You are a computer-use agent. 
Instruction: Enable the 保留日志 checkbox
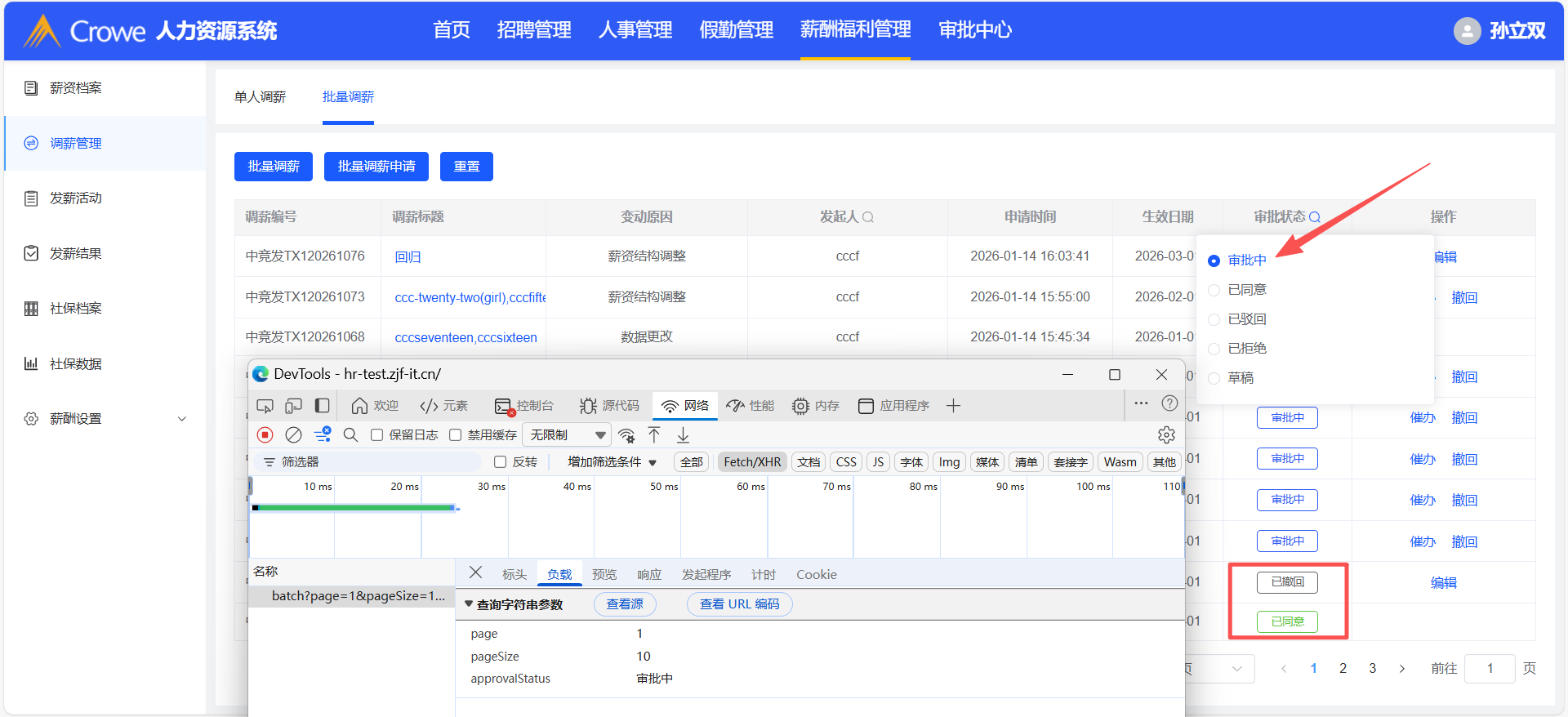(377, 435)
